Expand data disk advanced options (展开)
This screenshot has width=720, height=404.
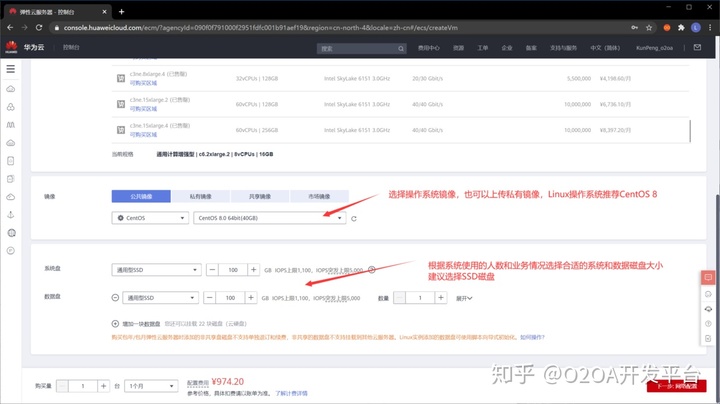click(x=464, y=298)
